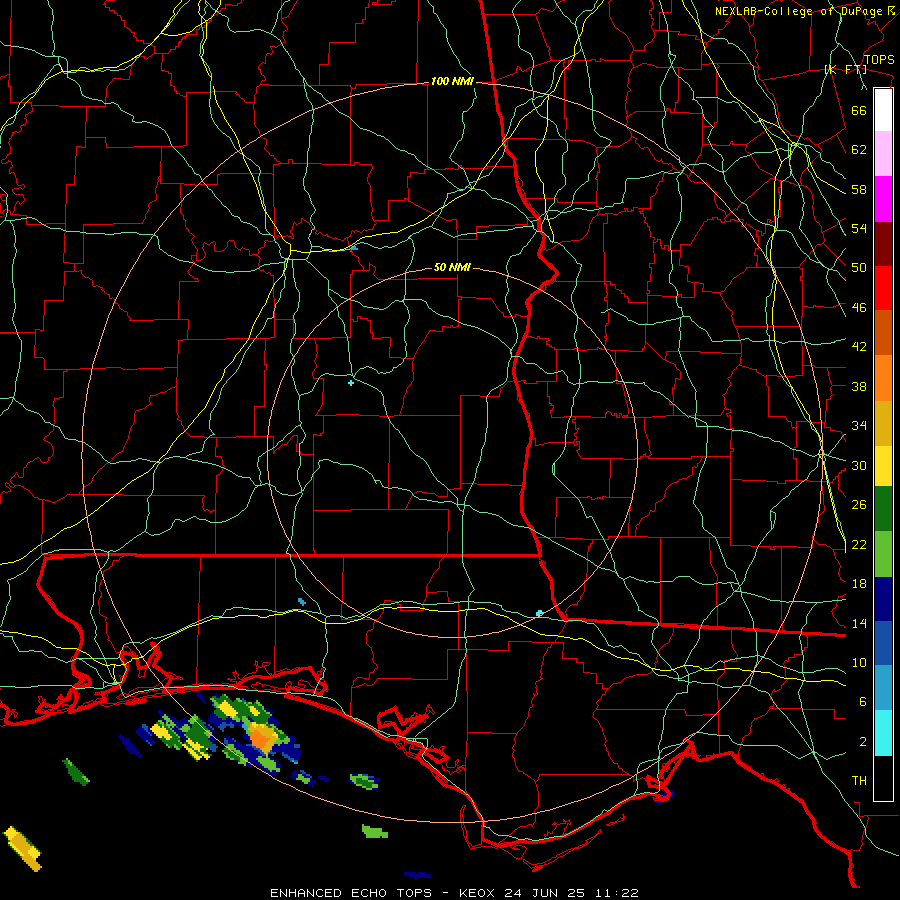Screen dimensions: 900x900
Task: Click the legend value 22
Action: (859, 544)
